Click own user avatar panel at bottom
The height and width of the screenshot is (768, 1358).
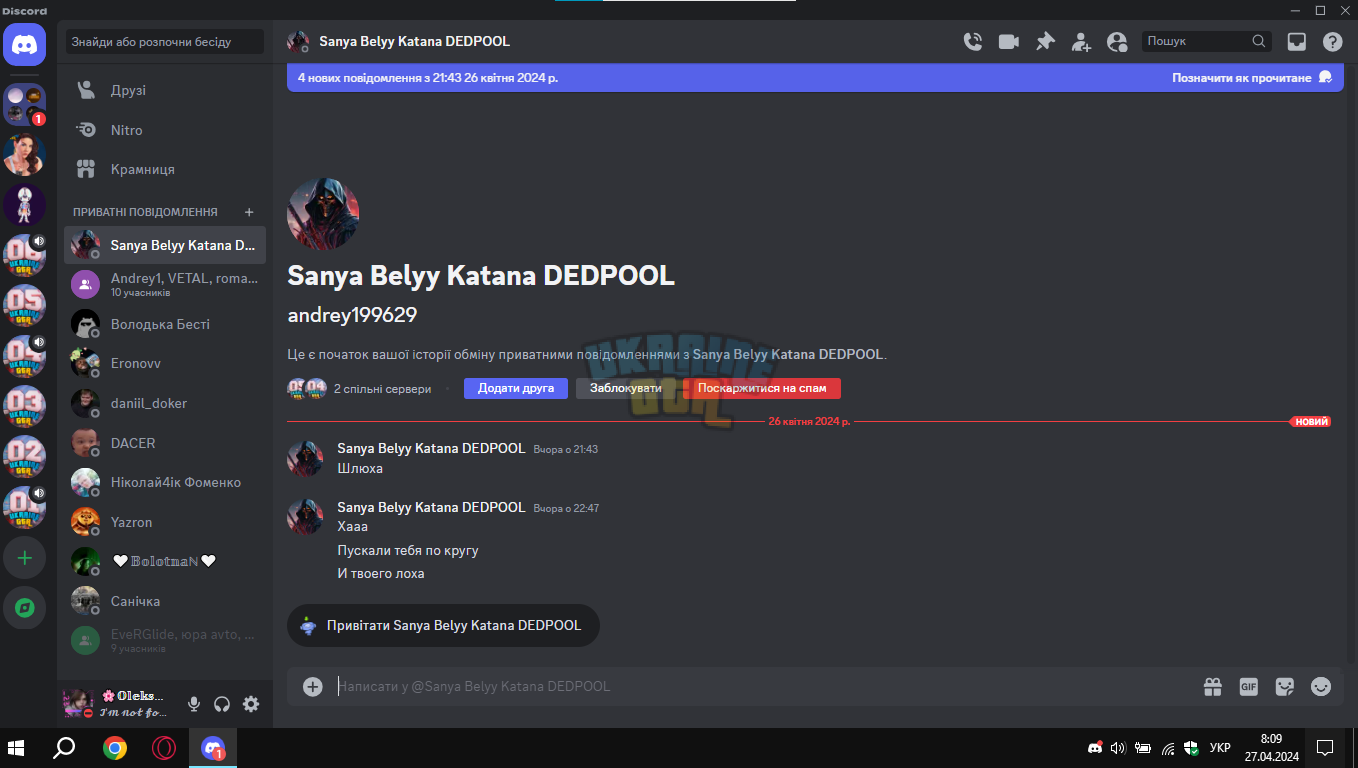point(118,704)
